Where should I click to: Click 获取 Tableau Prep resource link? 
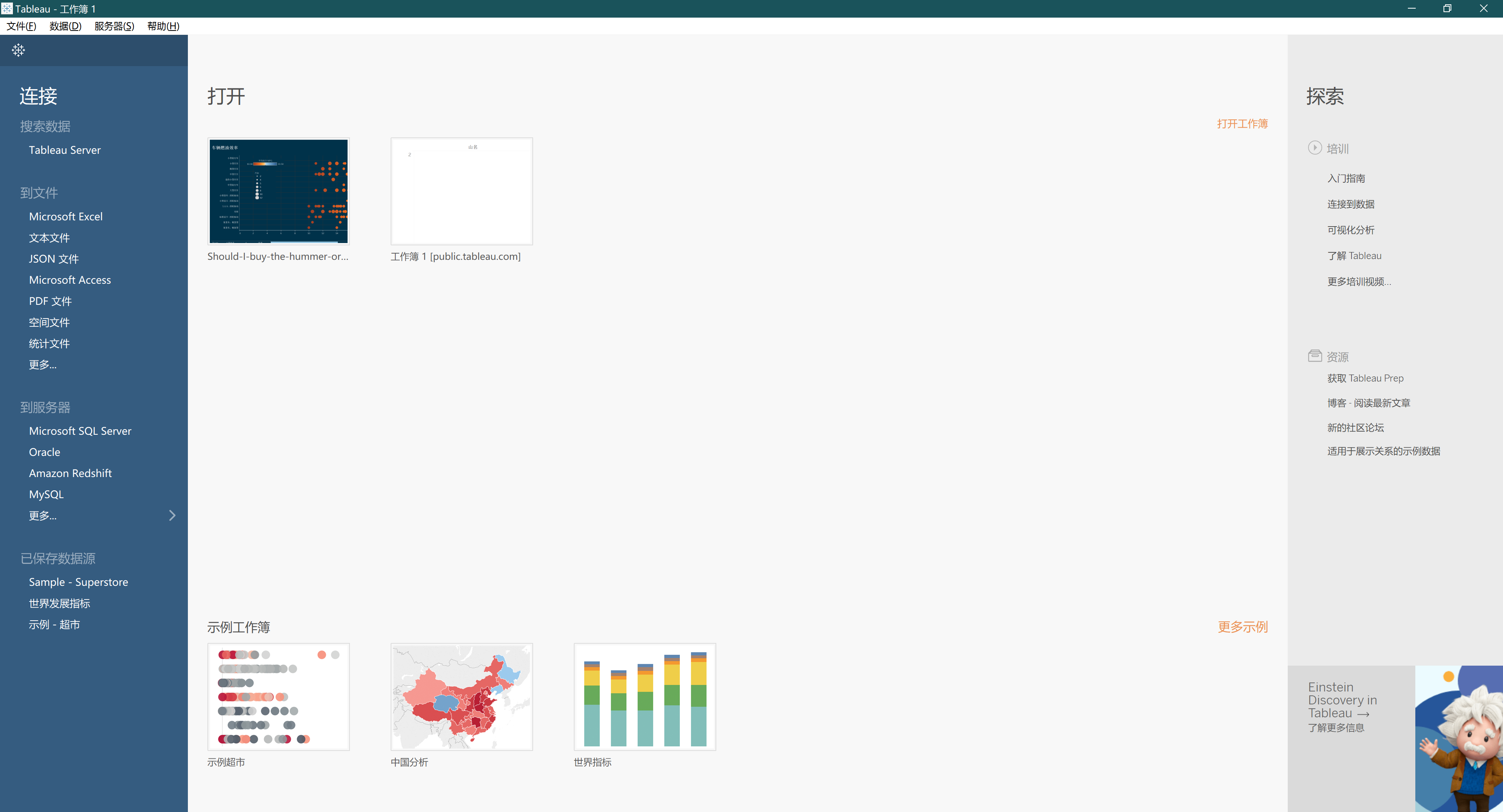pyautogui.click(x=1365, y=378)
